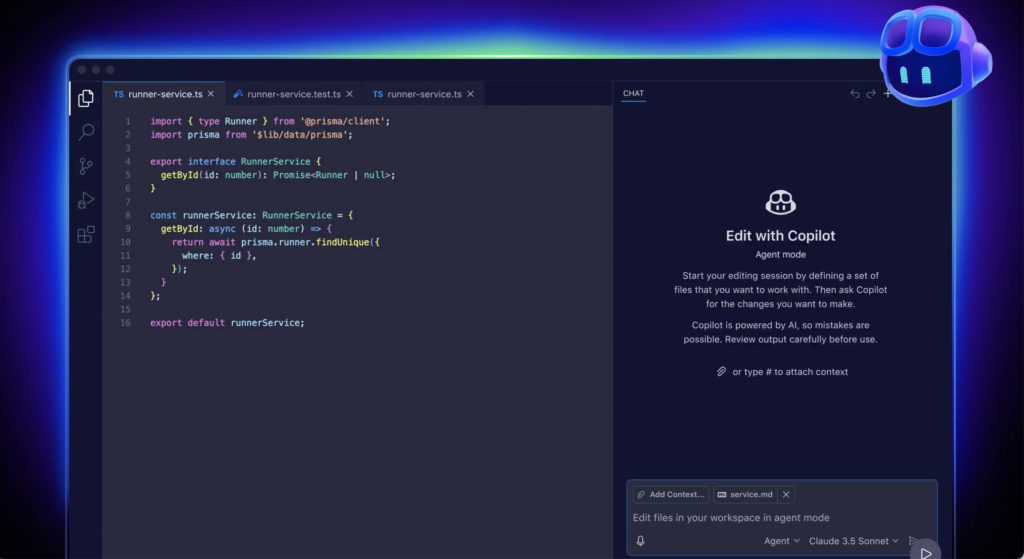Click the redo arrow in chat header

(871, 94)
